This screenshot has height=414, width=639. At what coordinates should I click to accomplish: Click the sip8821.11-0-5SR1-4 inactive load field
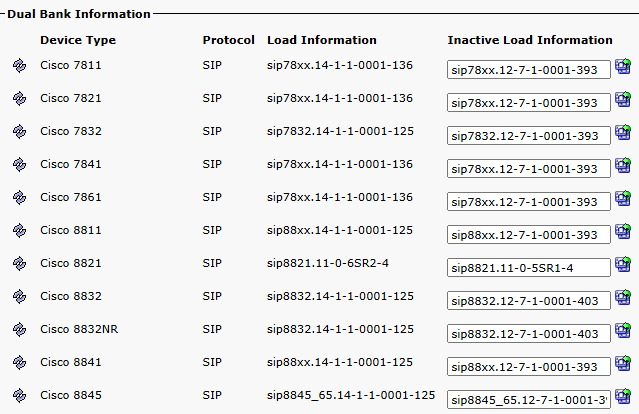click(x=529, y=267)
